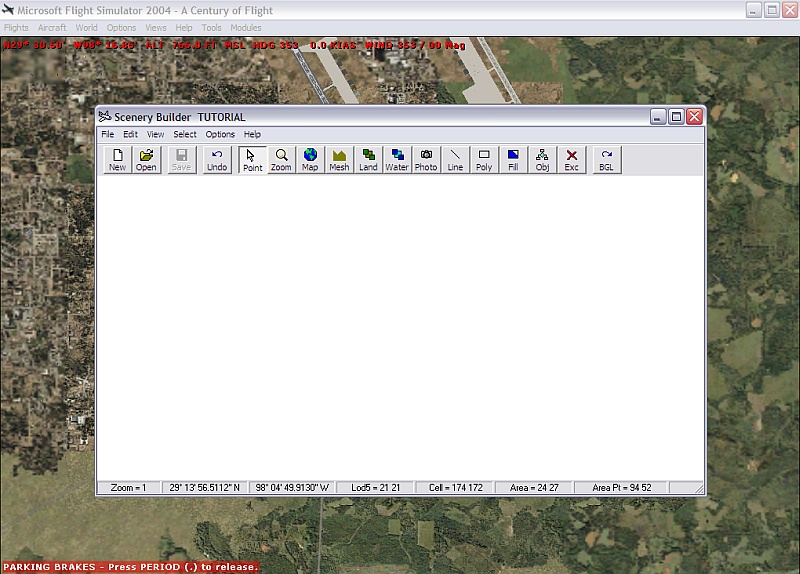Open Flight Simulator World menu

[86, 28]
